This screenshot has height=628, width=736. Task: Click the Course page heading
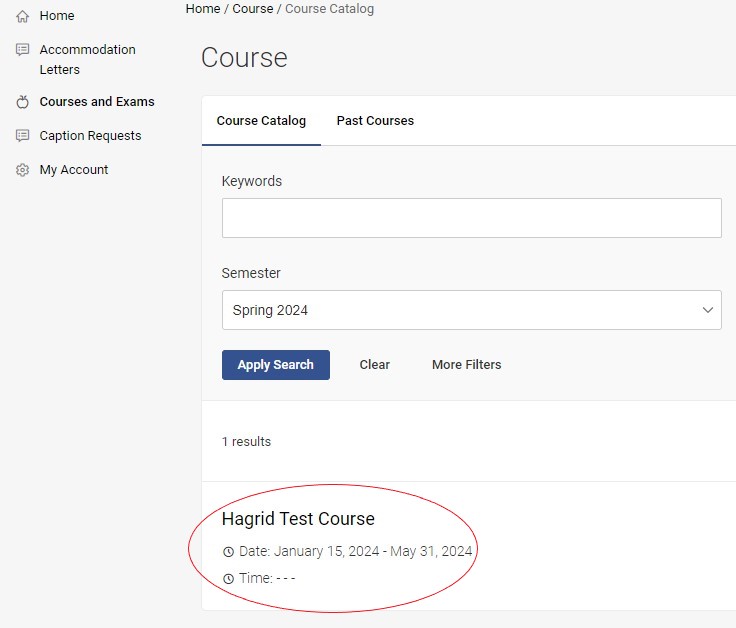coord(244,57)
